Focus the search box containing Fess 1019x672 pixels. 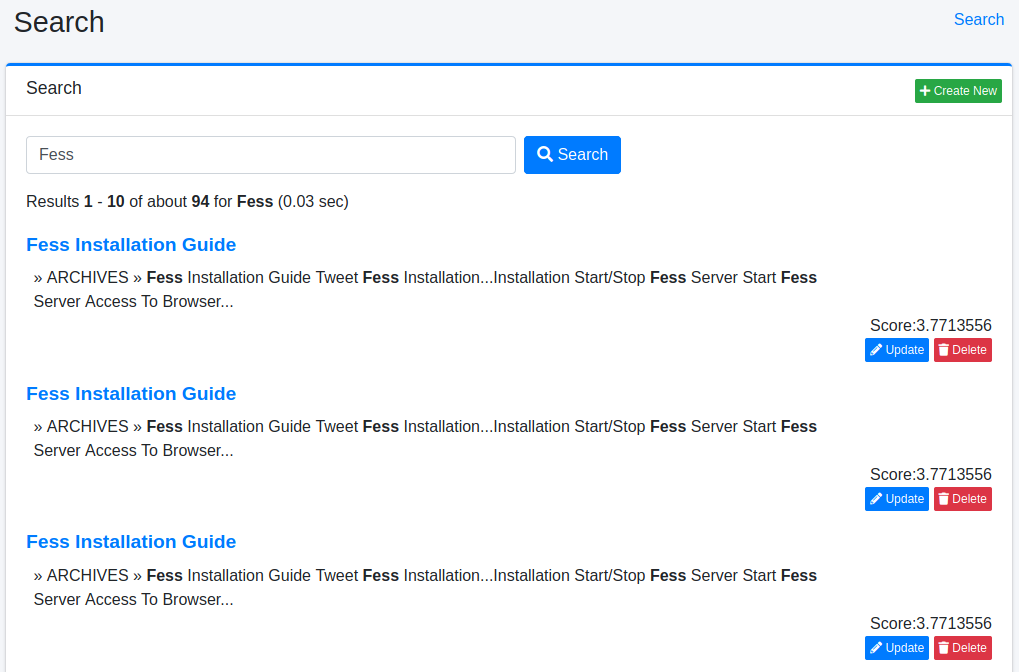click(270, 155)
